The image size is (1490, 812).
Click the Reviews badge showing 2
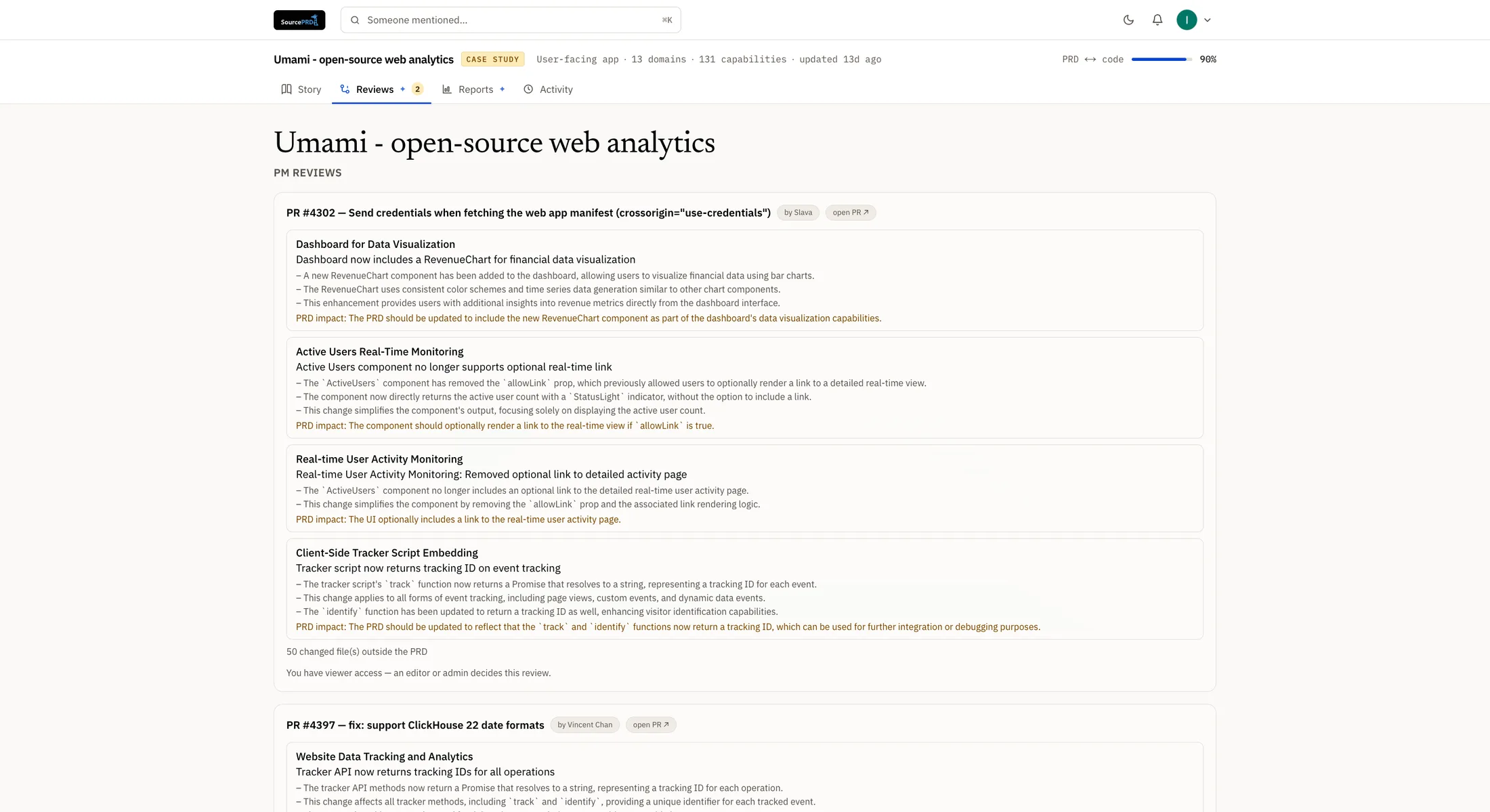coord(417,89)
